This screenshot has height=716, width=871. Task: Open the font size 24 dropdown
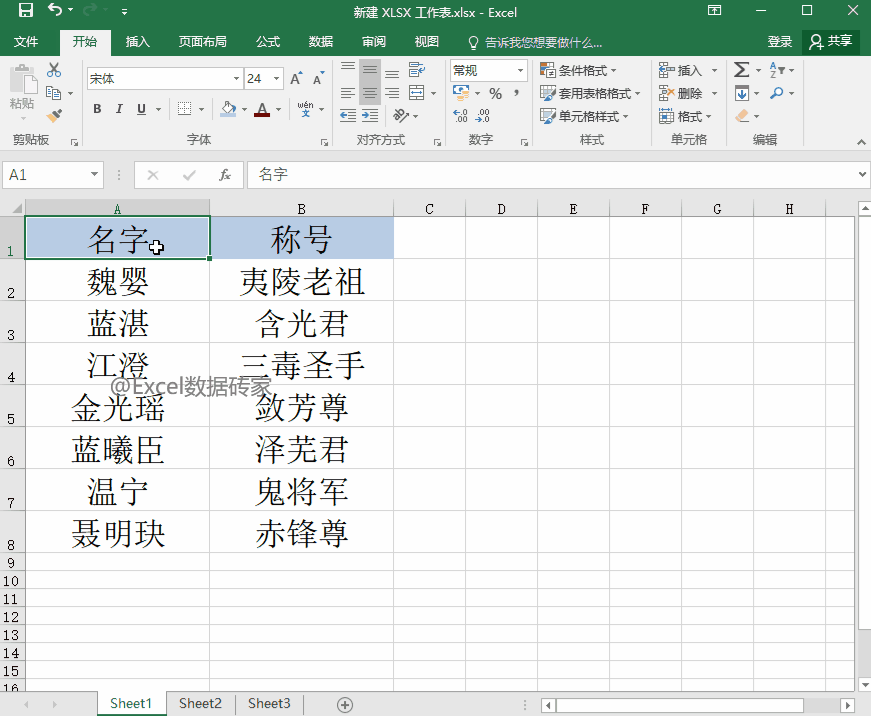point(276,79)
